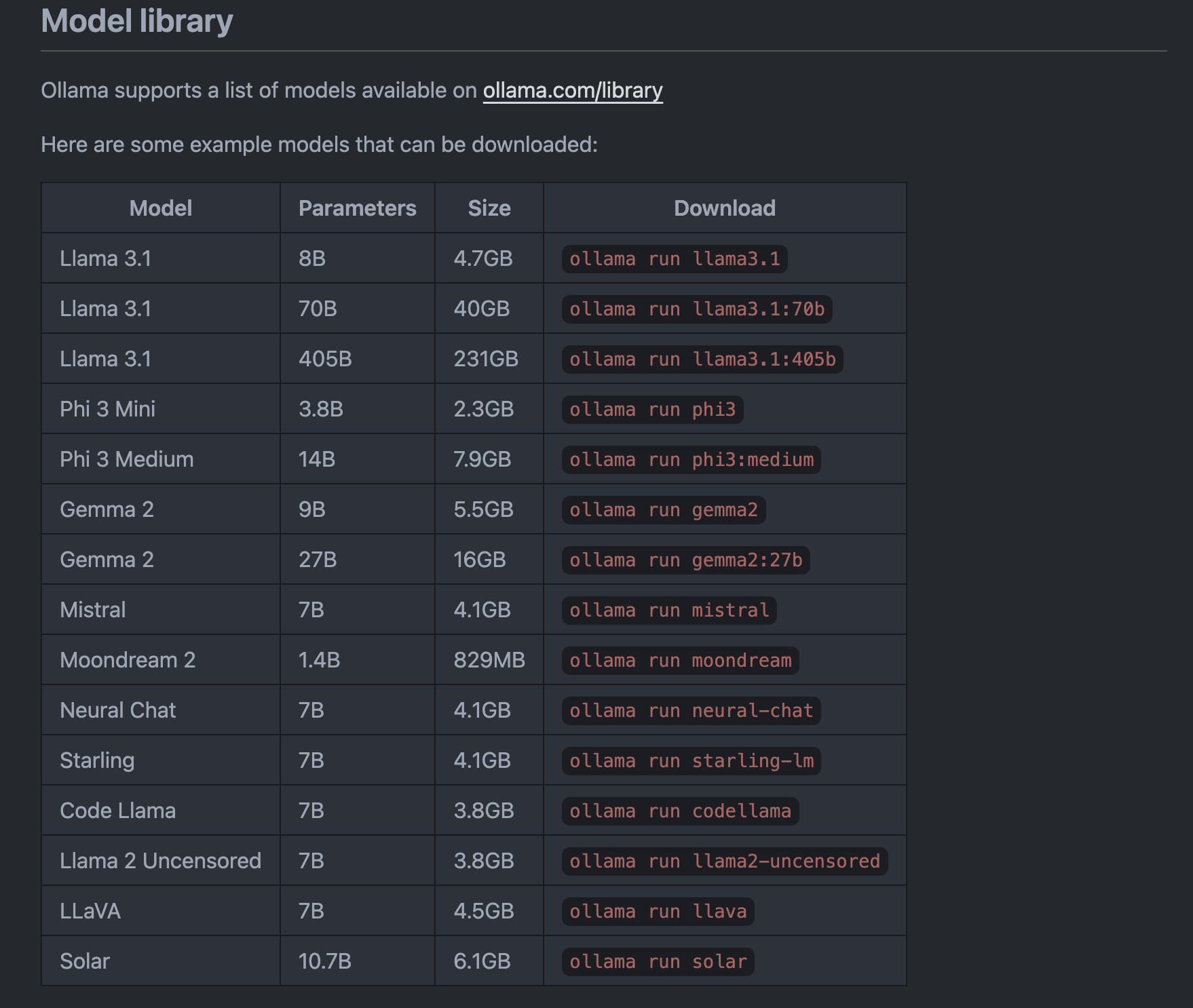Select the 'ollama run llama2-uncensored' command
Image resolution: width=1193 pixels, height=1008 pixels.
point(725,861)
